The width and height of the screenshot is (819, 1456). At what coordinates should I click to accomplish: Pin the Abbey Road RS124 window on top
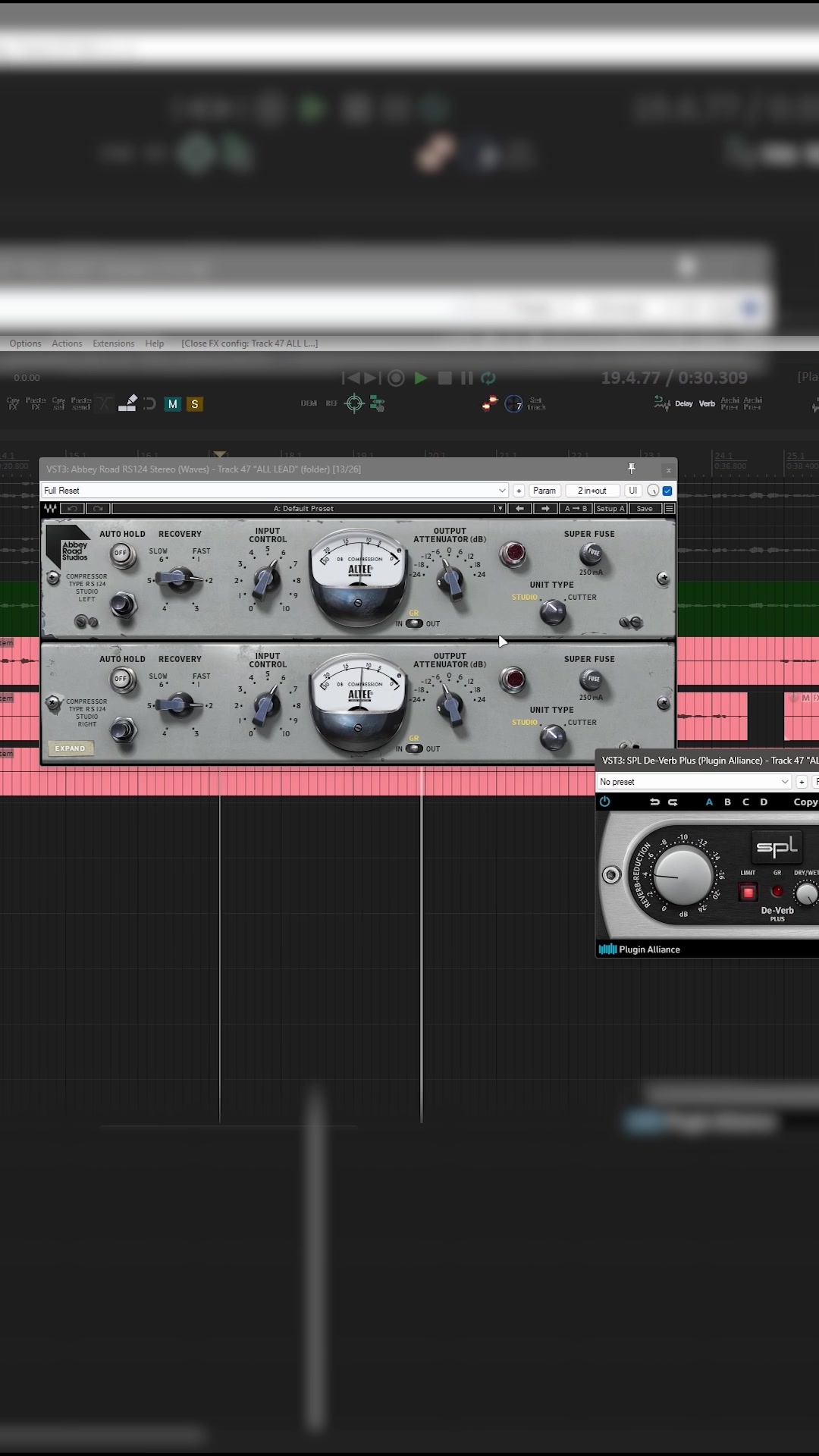632,469
